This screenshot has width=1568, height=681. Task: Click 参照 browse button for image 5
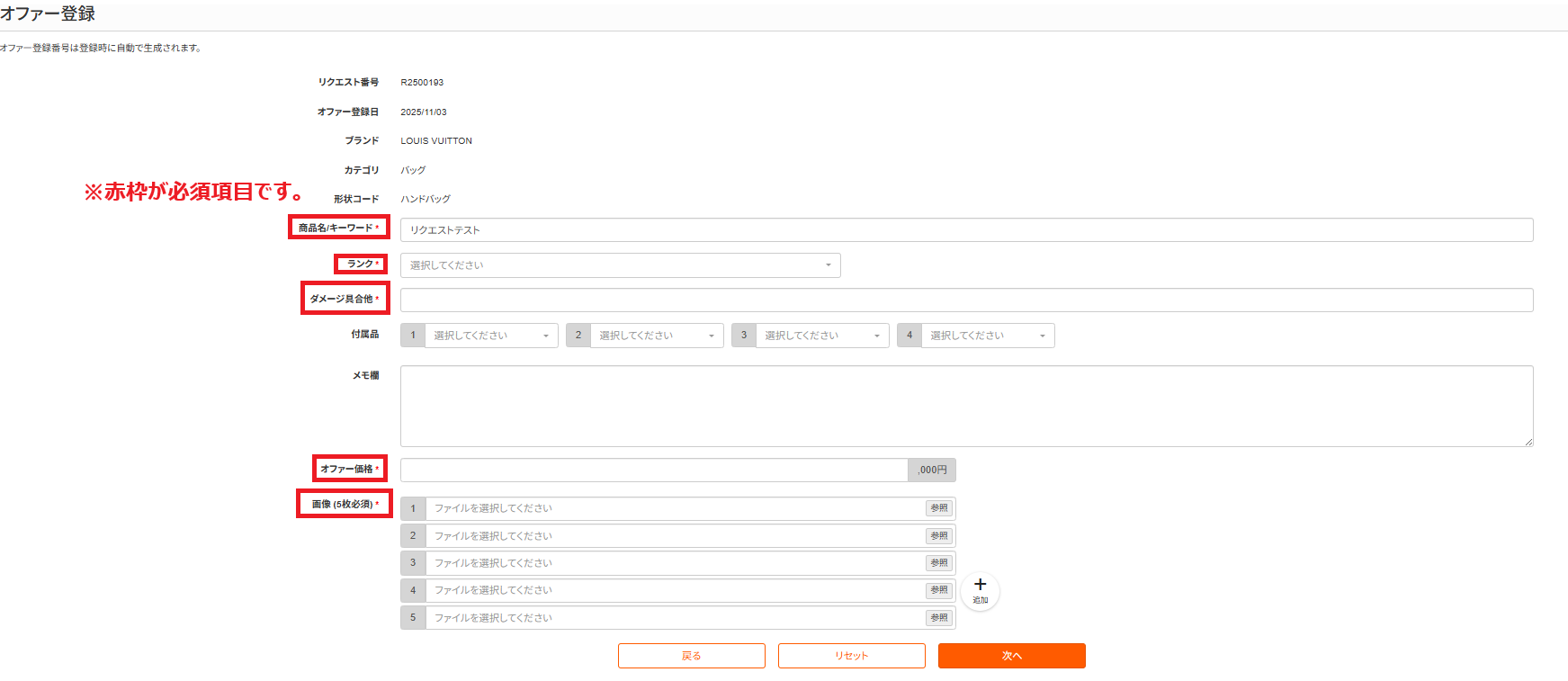pos(939,618)
